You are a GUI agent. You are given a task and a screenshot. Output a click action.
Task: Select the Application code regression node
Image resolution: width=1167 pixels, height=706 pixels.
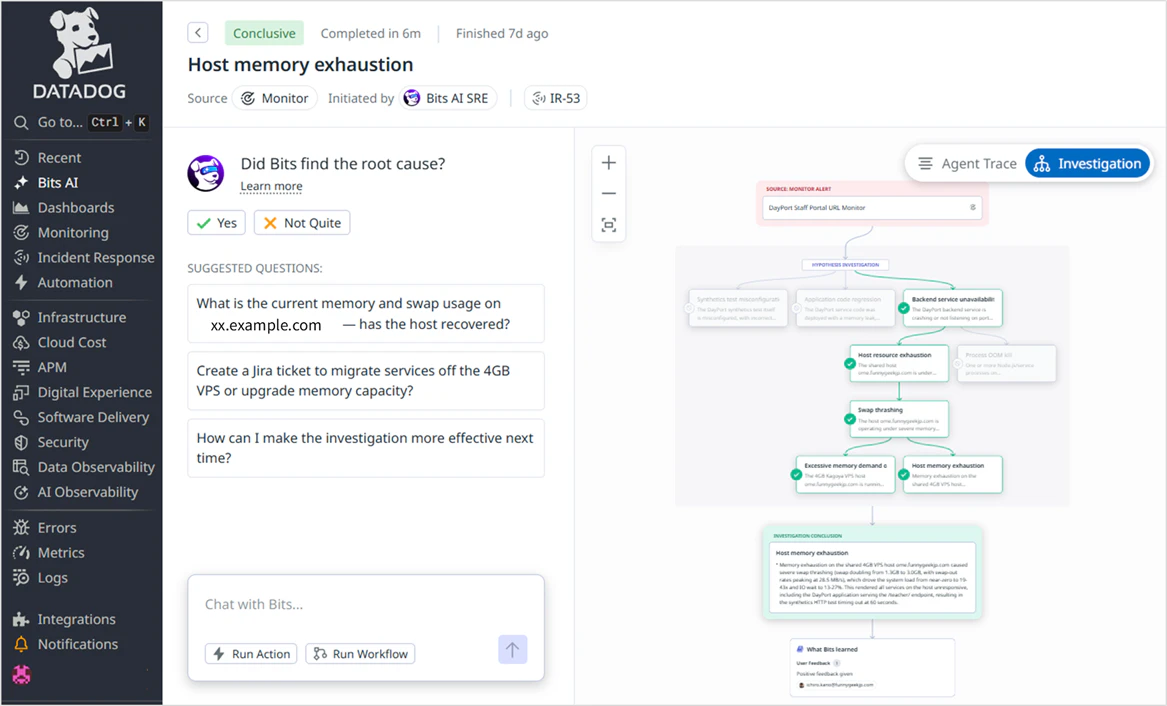[x=845, y=308]
